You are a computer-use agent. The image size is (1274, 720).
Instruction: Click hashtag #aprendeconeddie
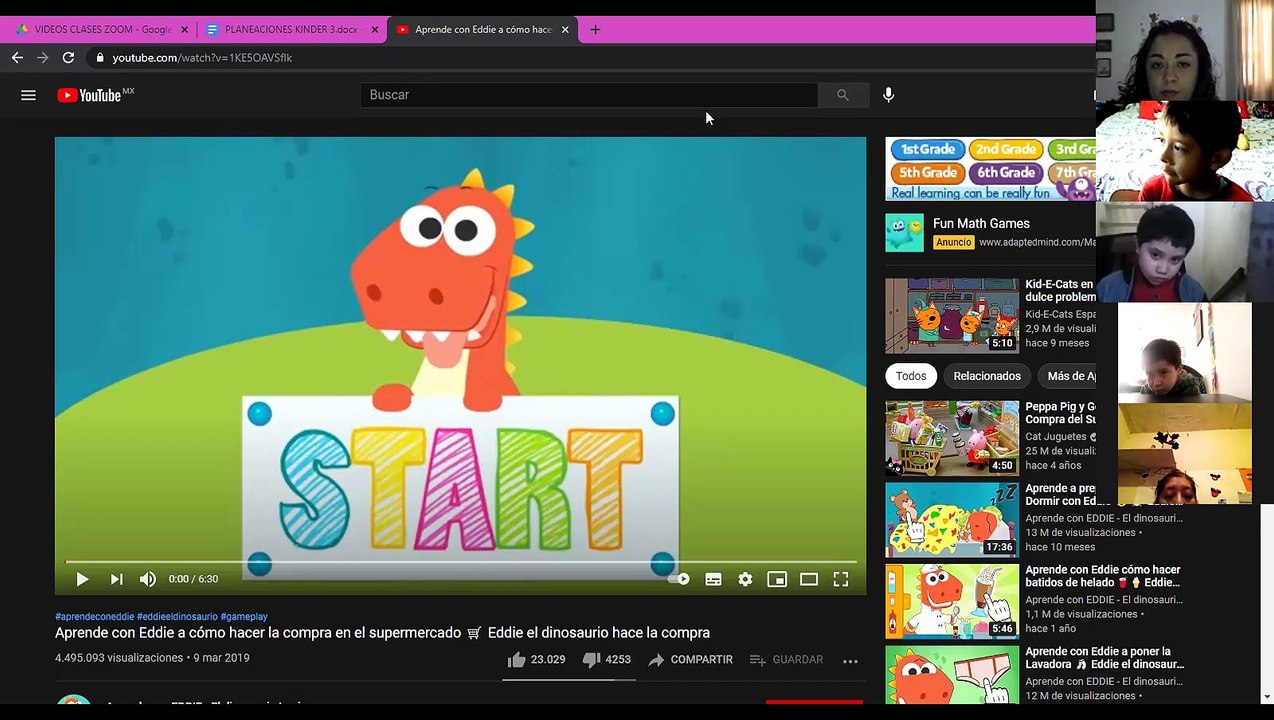pos(94,617)
